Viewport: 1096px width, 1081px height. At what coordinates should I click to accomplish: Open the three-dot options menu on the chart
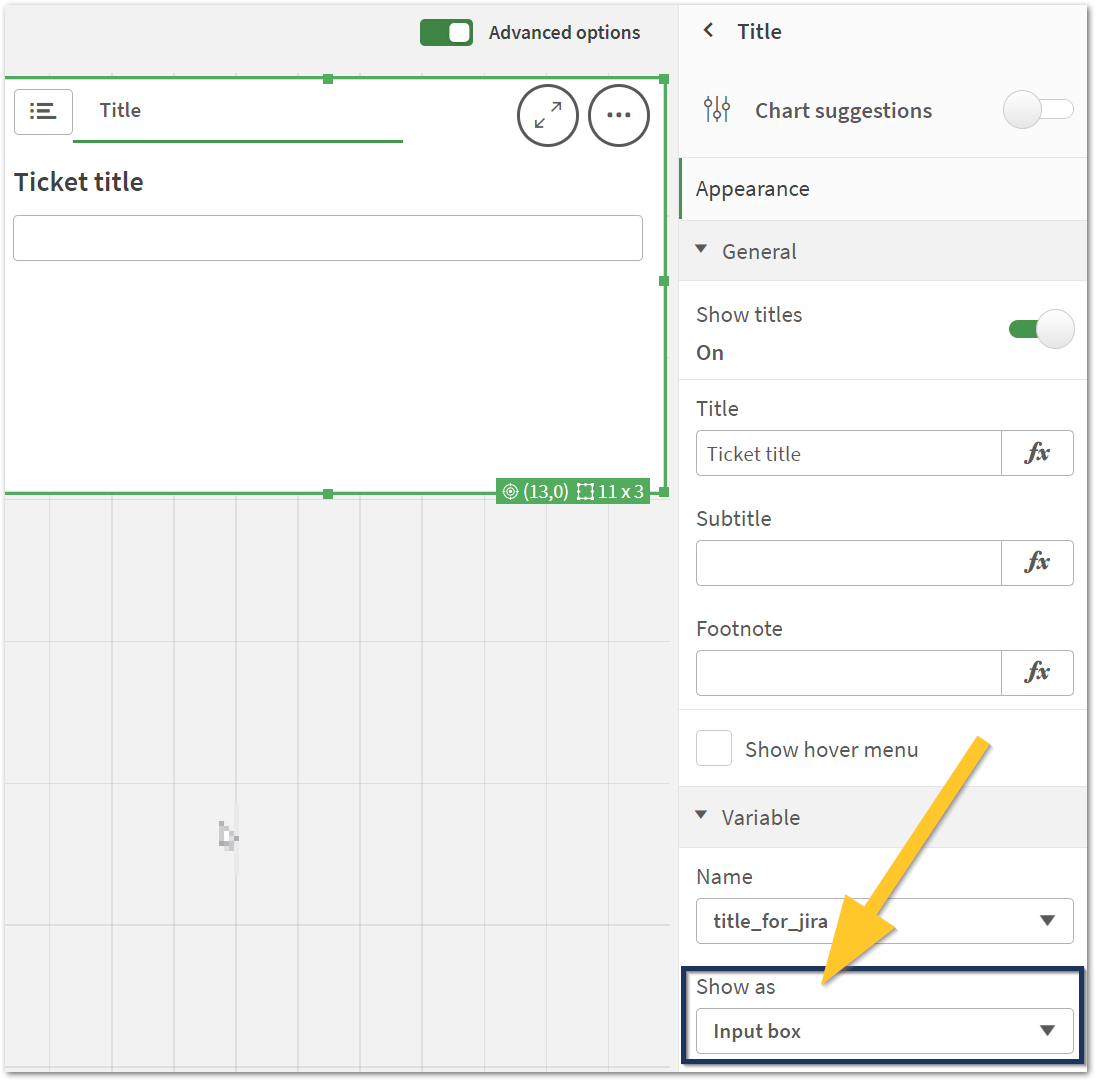pos(618,115)
